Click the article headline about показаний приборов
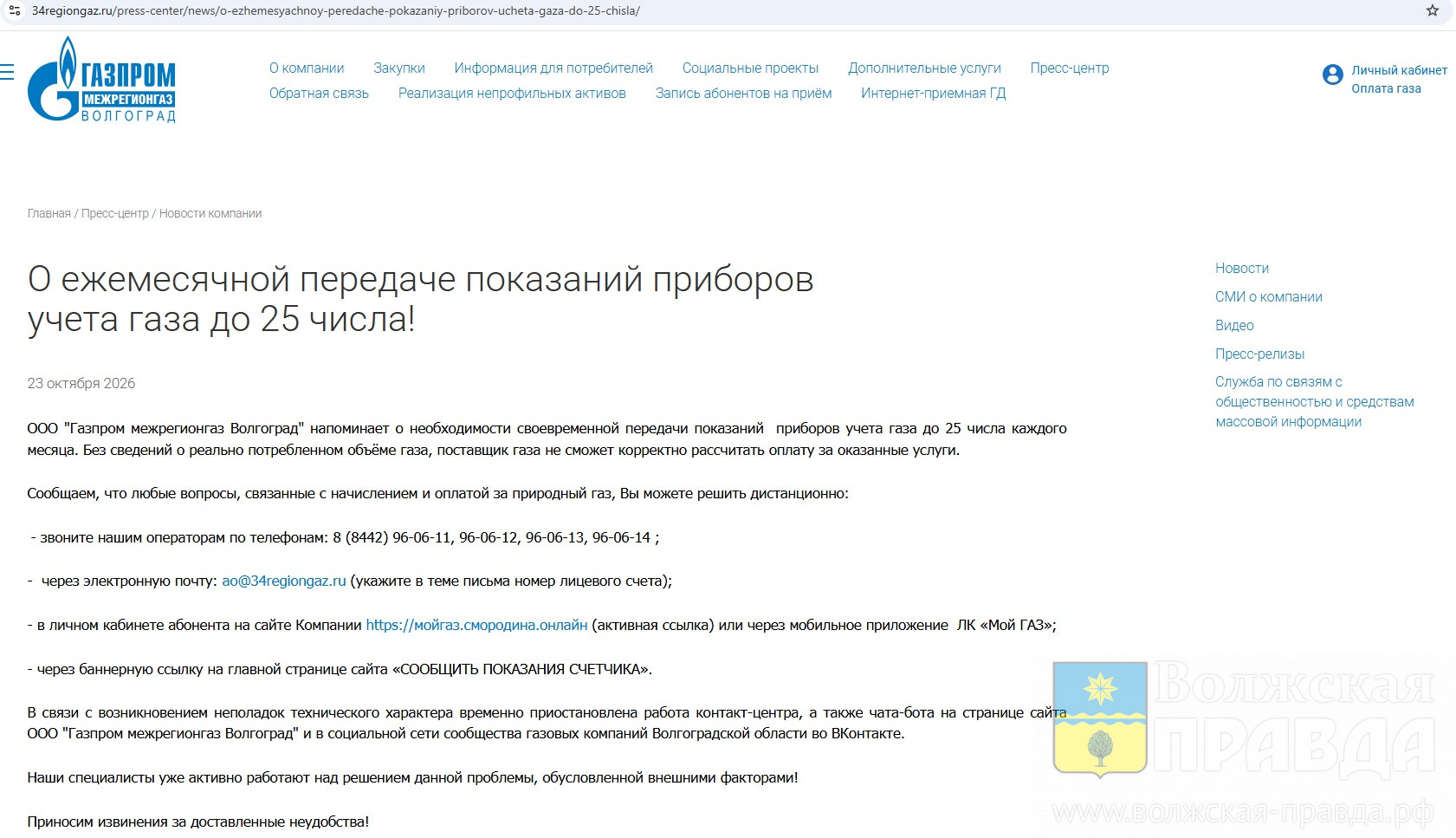Image resolution: width=1456 pixels, height=838 pixels. (x=421, y=299)
